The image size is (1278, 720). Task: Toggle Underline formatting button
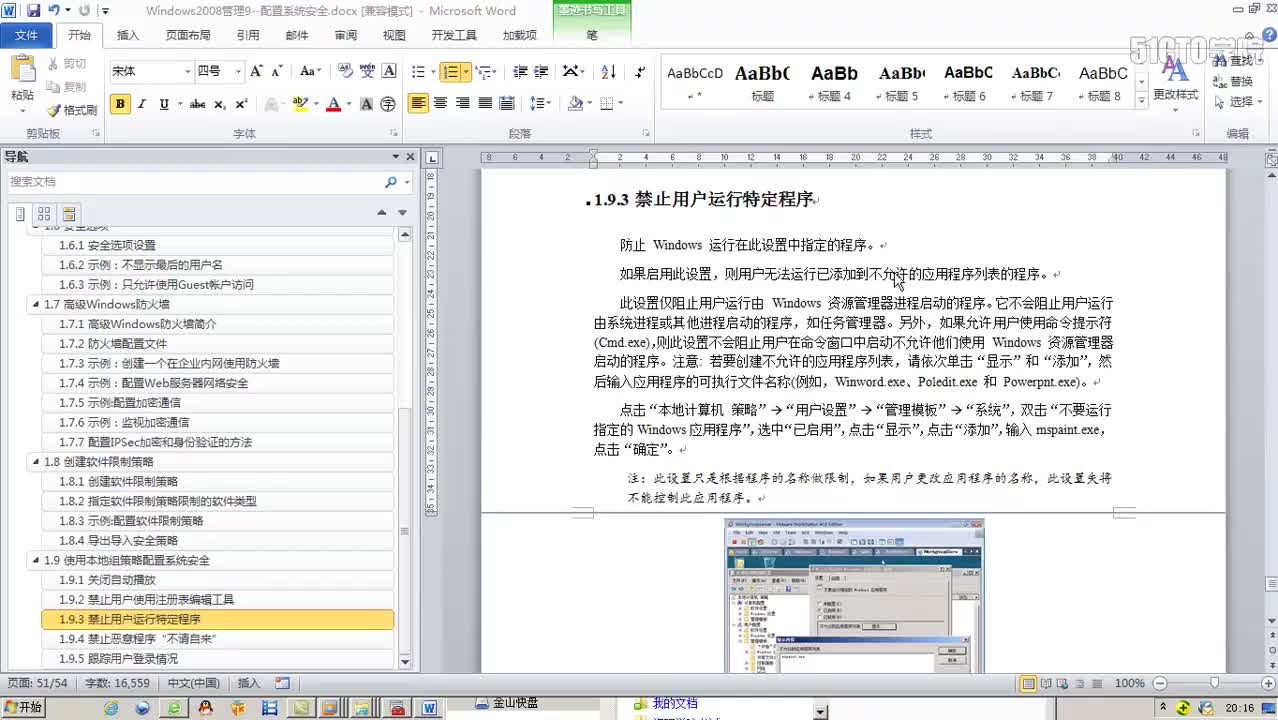click(165, 104)
